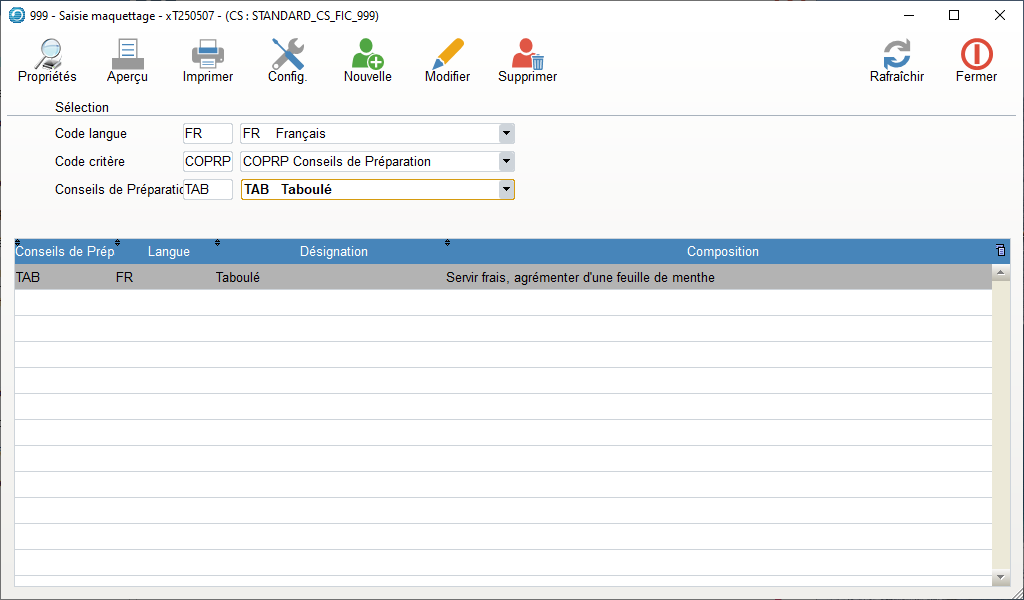This screenshot has height=600, width=1024.
Task: Click the scrollbar down arrow
Action: point(1001,578)
